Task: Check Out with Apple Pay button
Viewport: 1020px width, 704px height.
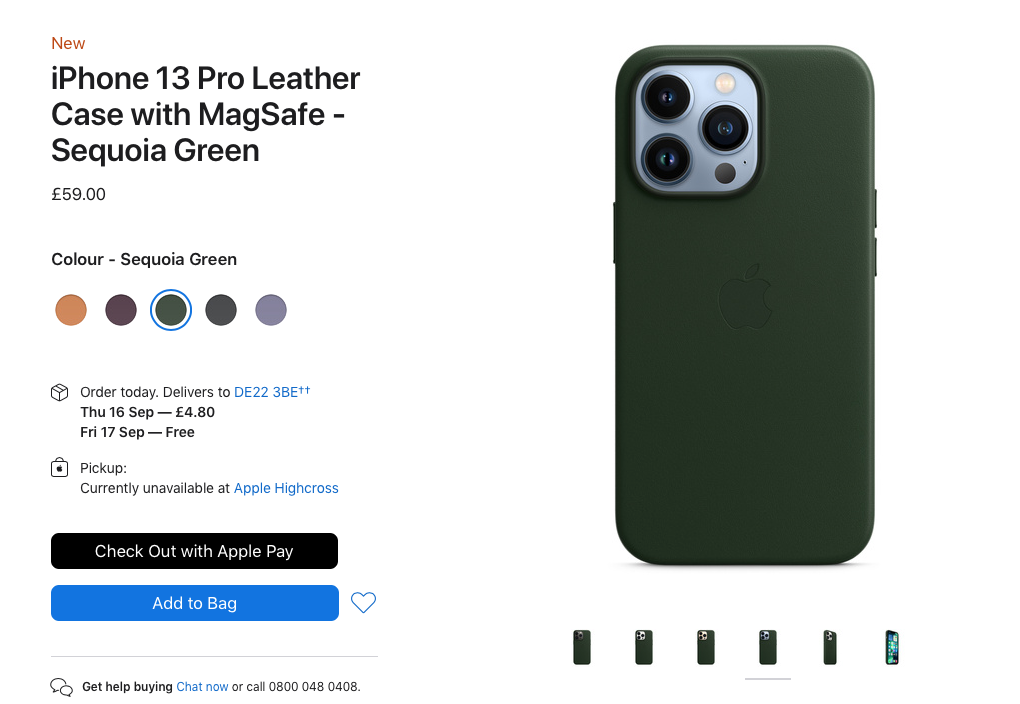Action: (x=195, y=551)
